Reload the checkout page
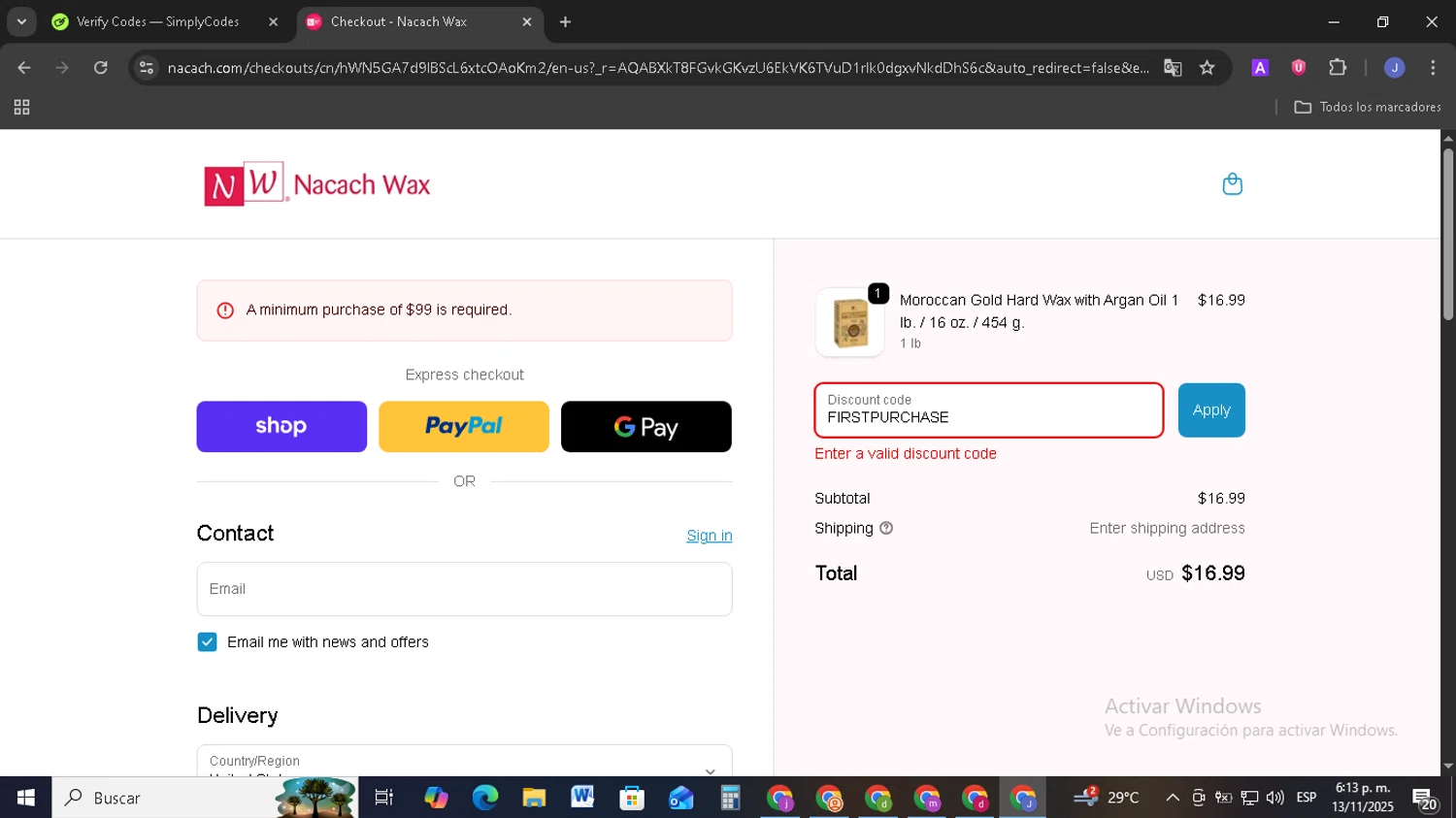 101,68
